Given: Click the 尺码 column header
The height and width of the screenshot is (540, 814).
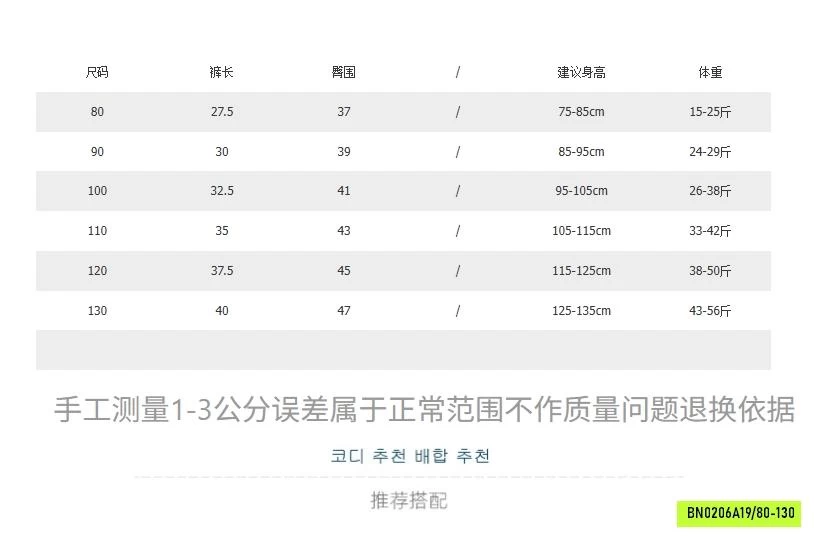Looking at the screenshot, I should click(97, 72).
